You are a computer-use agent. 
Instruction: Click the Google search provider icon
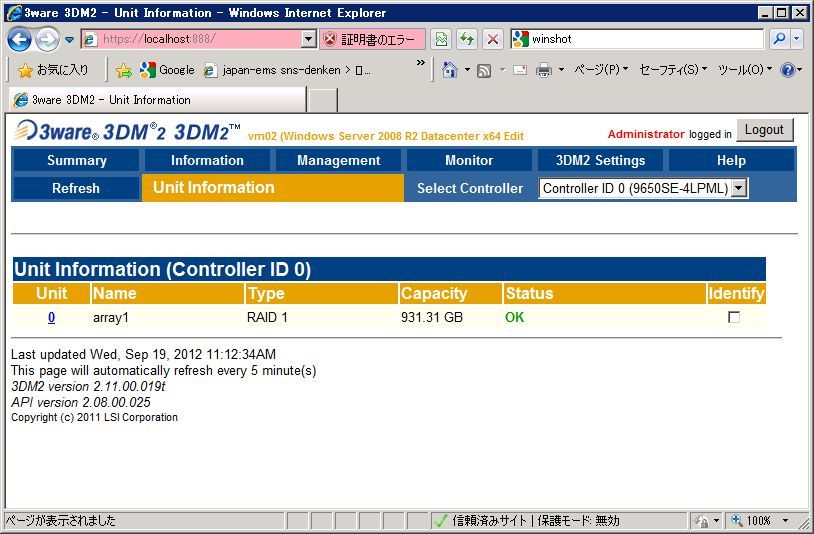pyautogui.click(x=520, y=39)
